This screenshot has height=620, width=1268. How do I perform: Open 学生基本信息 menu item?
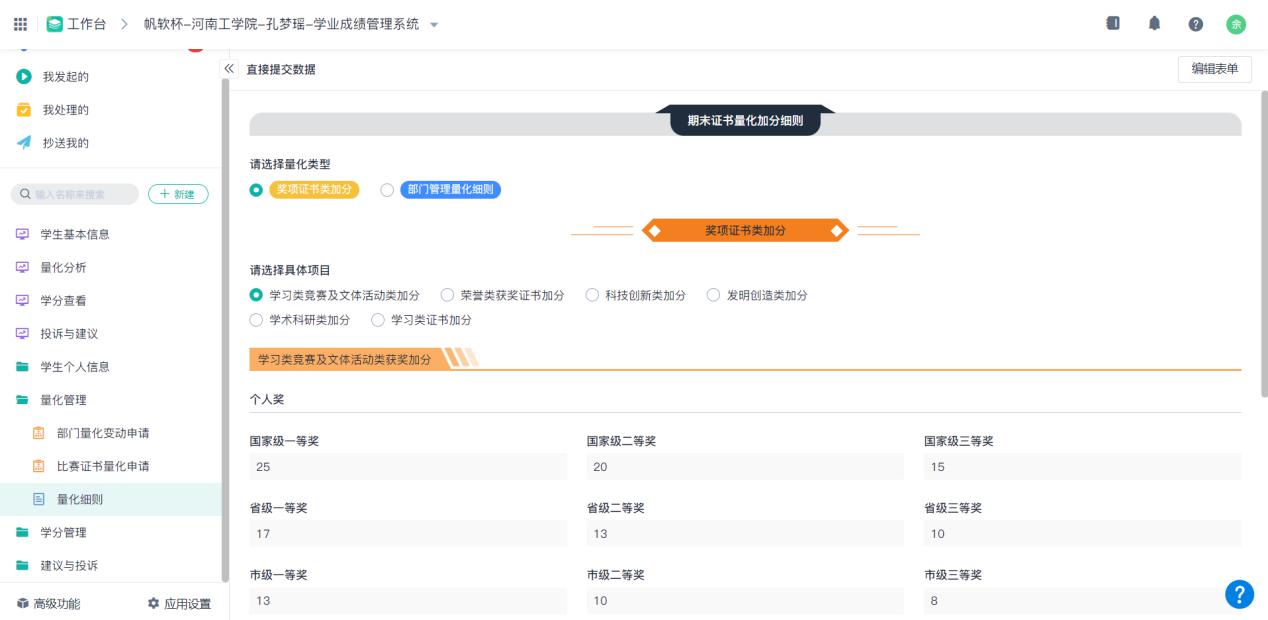click(x=75, y=234)
